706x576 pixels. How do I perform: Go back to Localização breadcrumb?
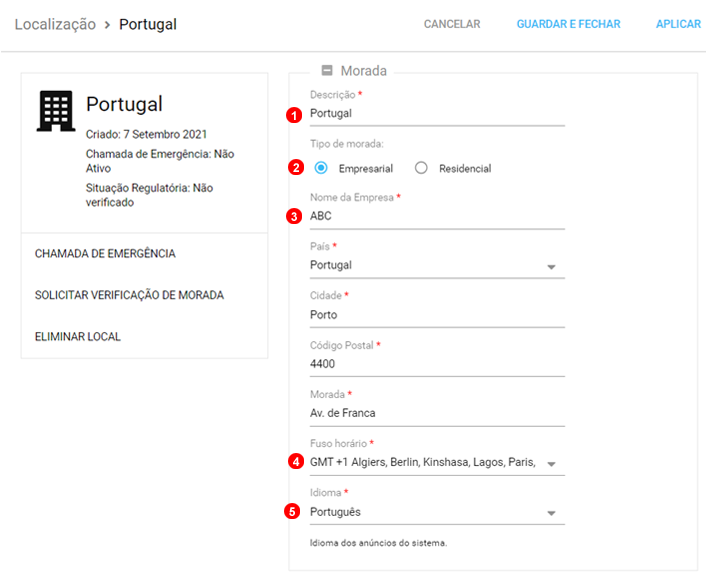(55, 24)
